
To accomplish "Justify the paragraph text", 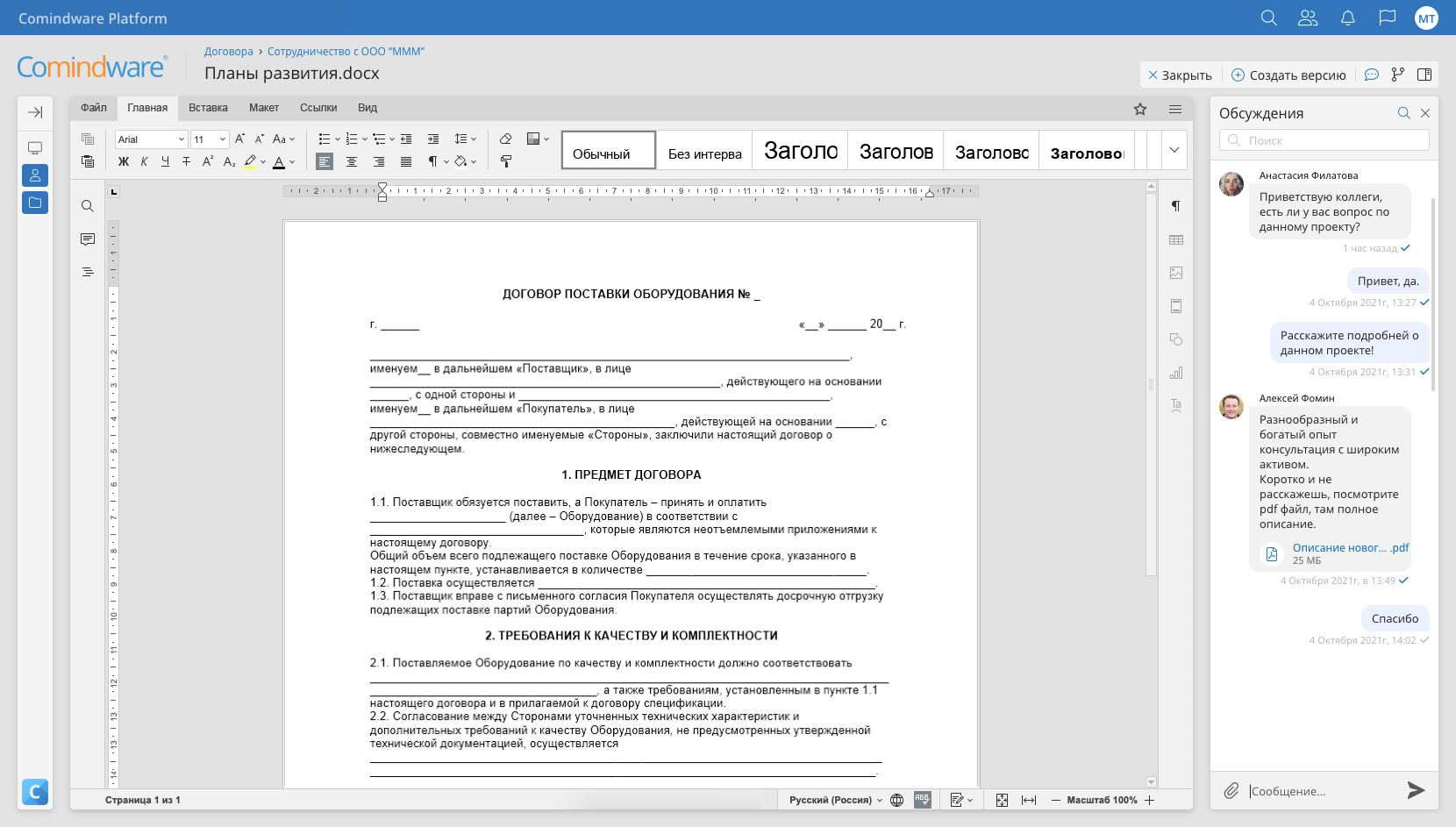I will tap(406, 161).
